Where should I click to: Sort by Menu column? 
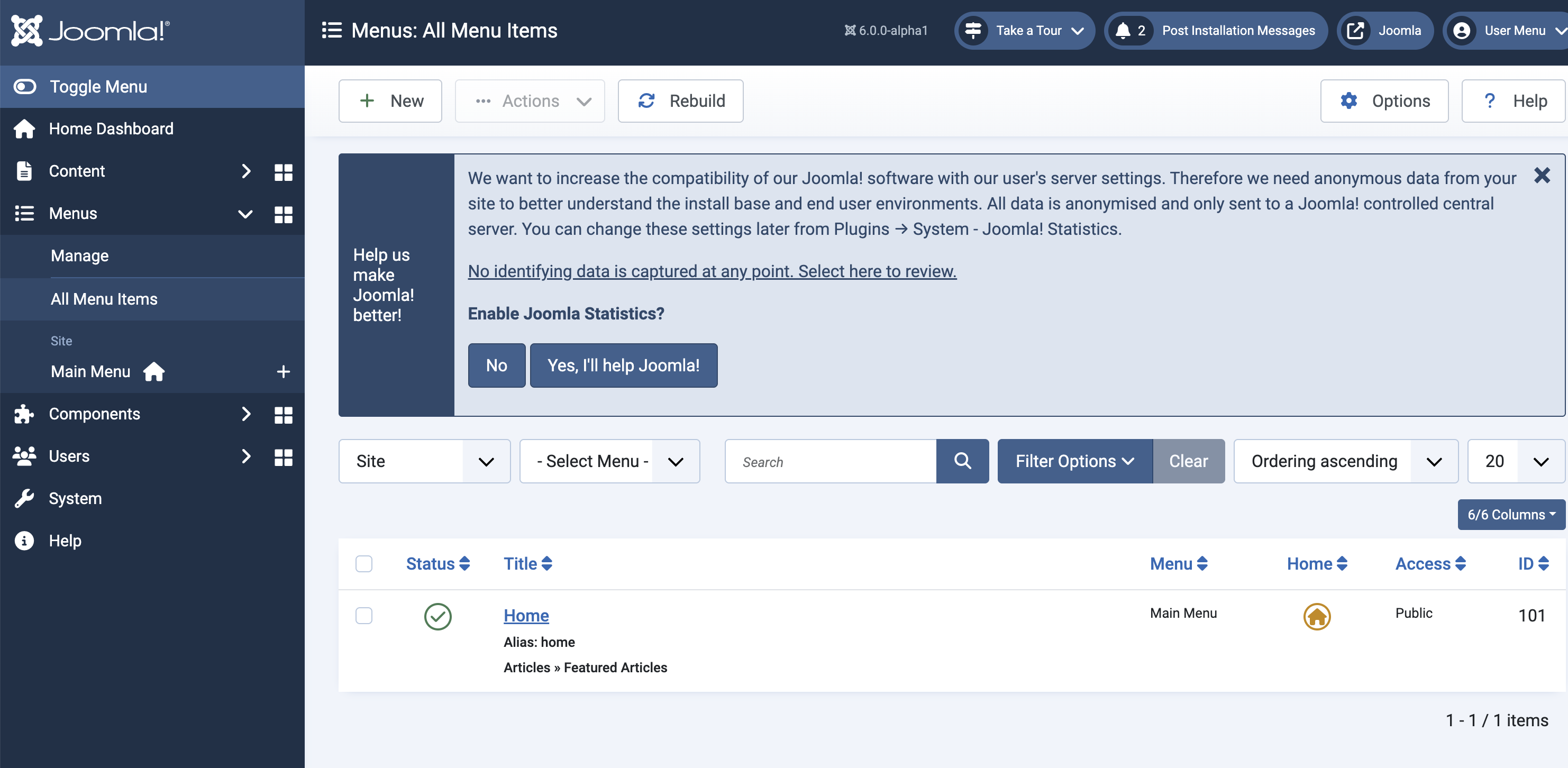coord(1179,563)
